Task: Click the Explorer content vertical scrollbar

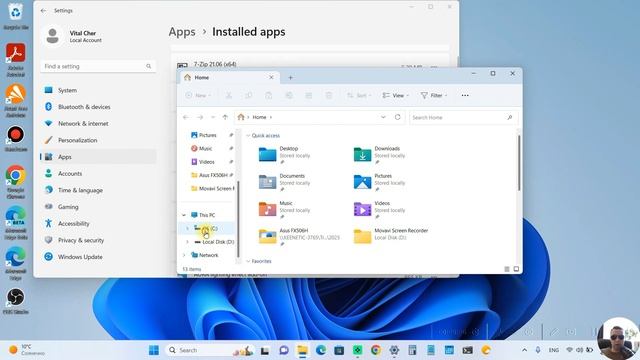Action: (x=519, y=163)
